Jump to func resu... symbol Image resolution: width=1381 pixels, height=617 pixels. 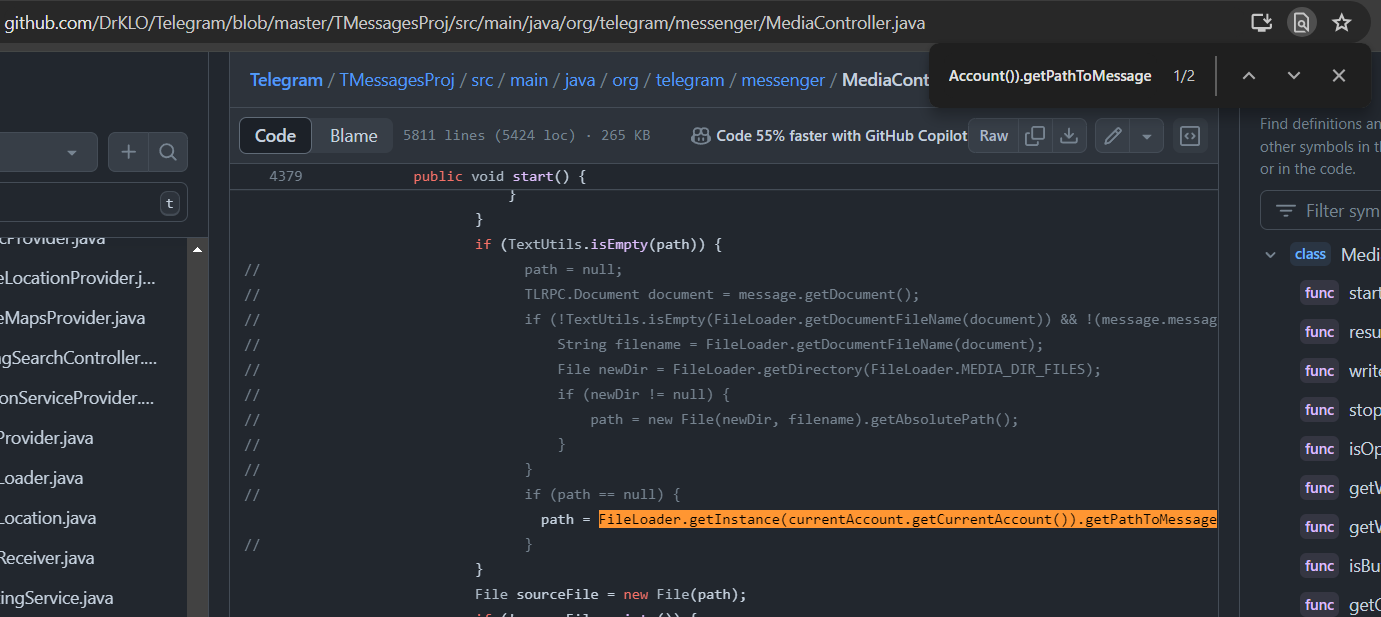(1340, 332)
